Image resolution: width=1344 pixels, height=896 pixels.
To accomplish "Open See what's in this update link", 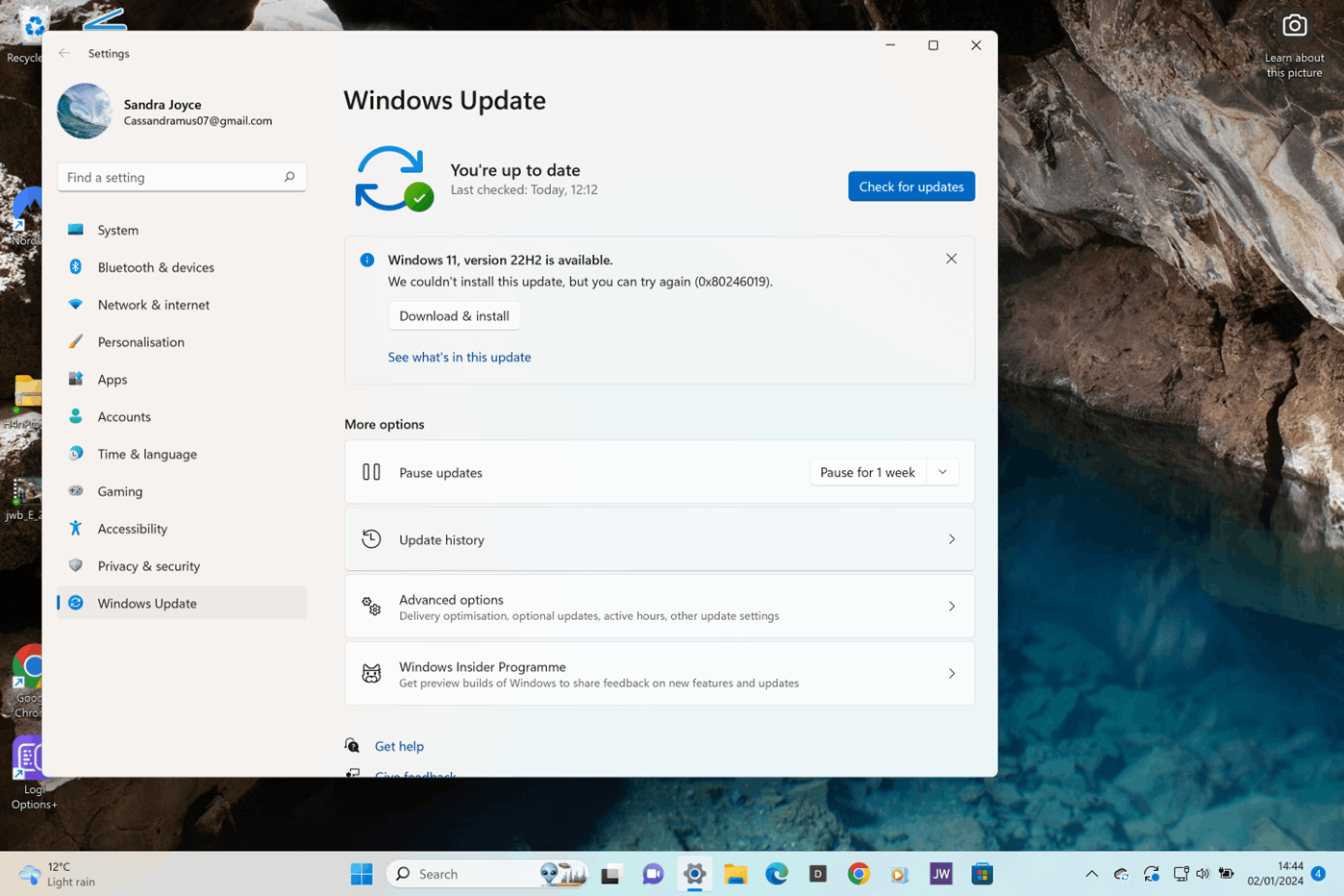I will [460, 357].
